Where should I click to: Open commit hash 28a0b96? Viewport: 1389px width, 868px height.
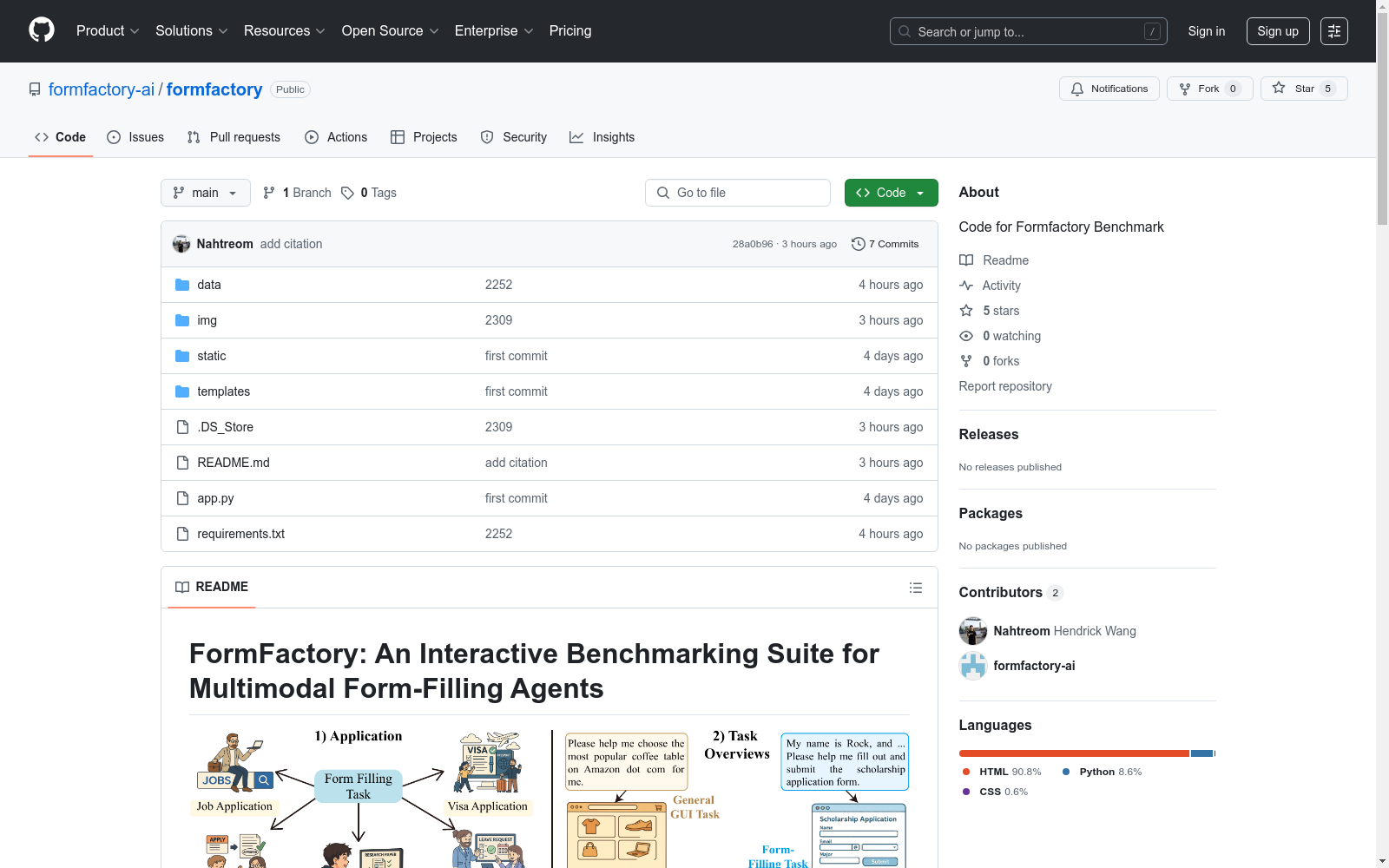pos(753,244)
